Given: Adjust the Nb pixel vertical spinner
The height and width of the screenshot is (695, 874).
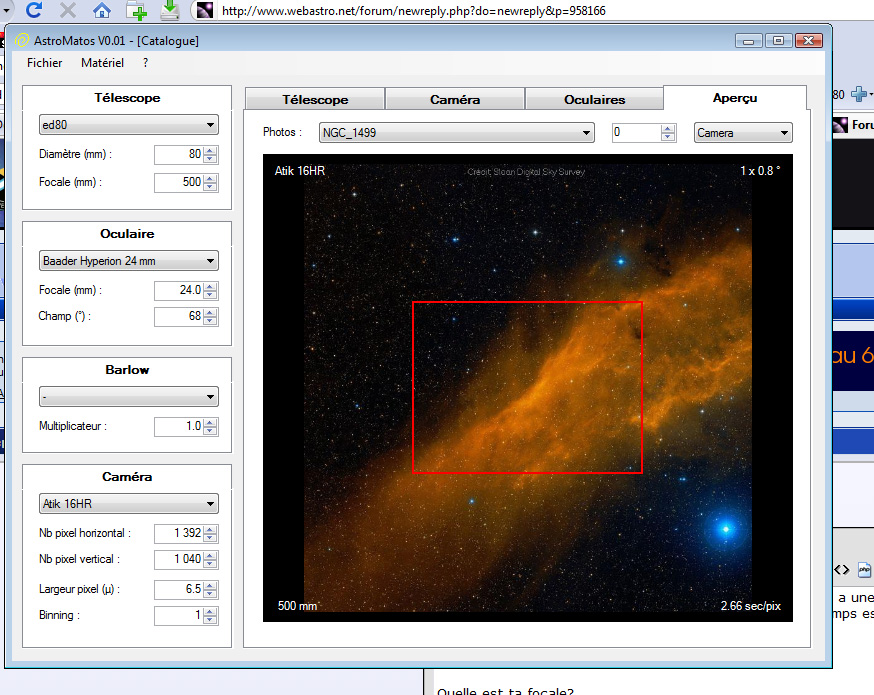Looking at the screenshot, I should pyautogui.click(x=210, y=559).
